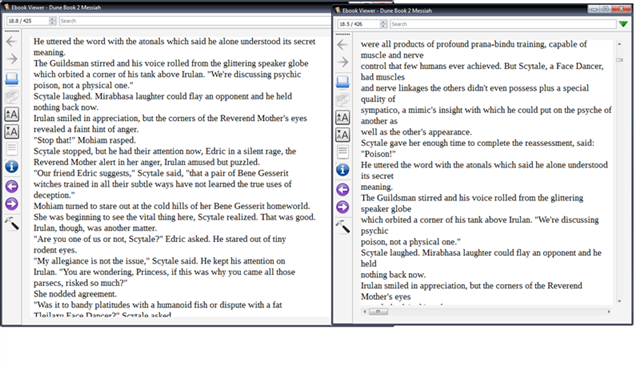Open table of contents in right viewer
Viewport: 640px width, 366px height.
342,152
